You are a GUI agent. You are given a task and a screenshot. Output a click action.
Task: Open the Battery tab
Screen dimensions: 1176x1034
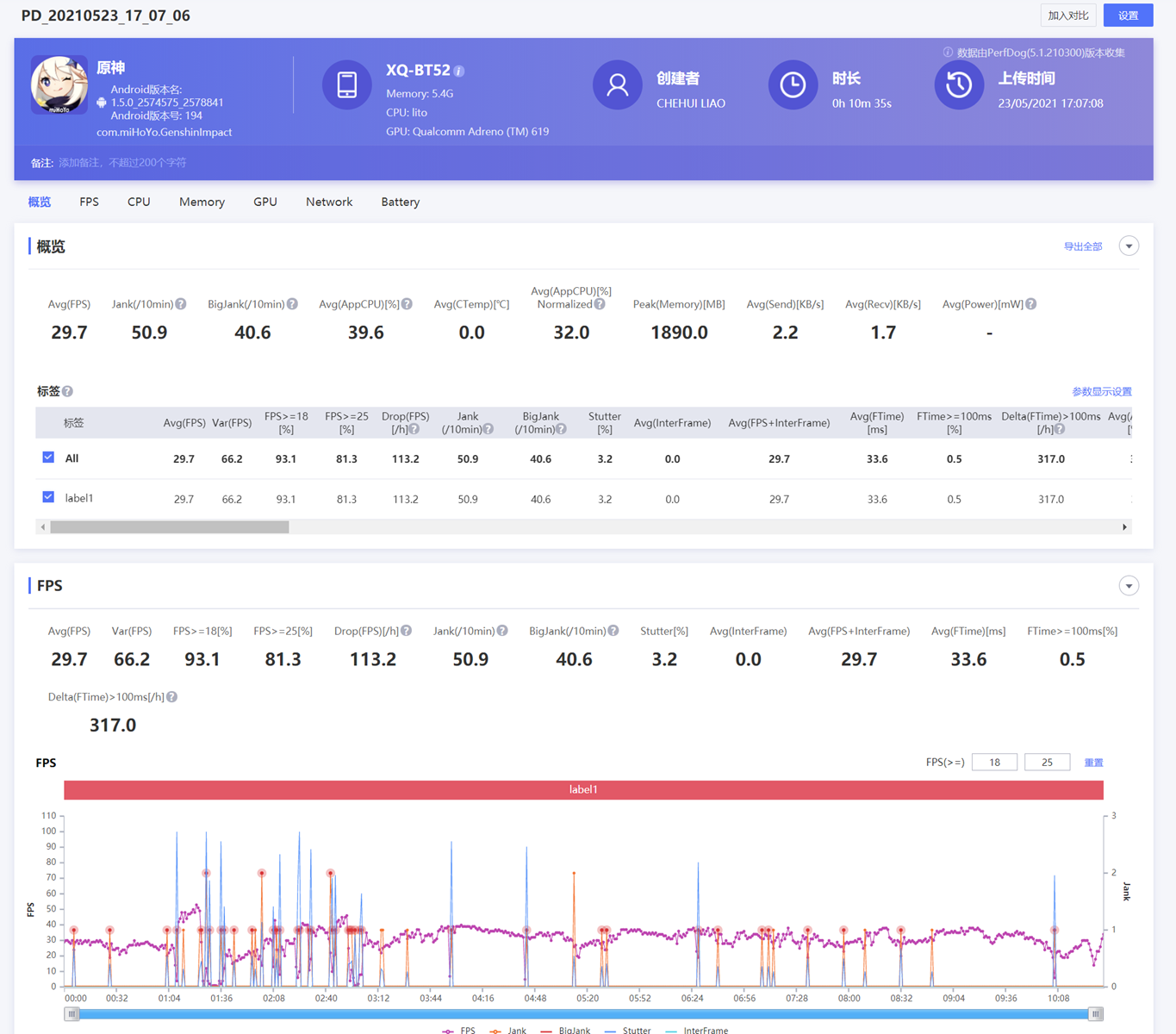400,202
